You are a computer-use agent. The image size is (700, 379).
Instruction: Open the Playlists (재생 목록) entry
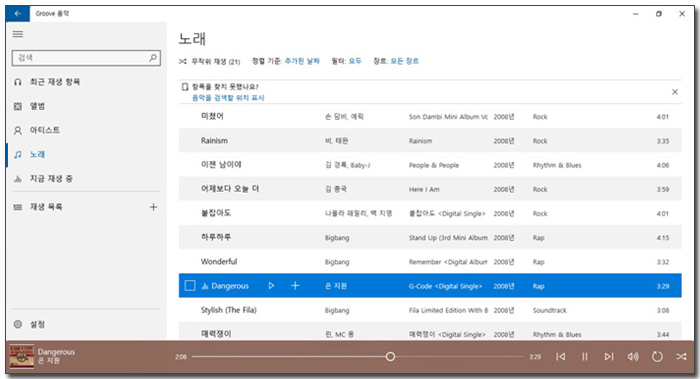point(46,207)
